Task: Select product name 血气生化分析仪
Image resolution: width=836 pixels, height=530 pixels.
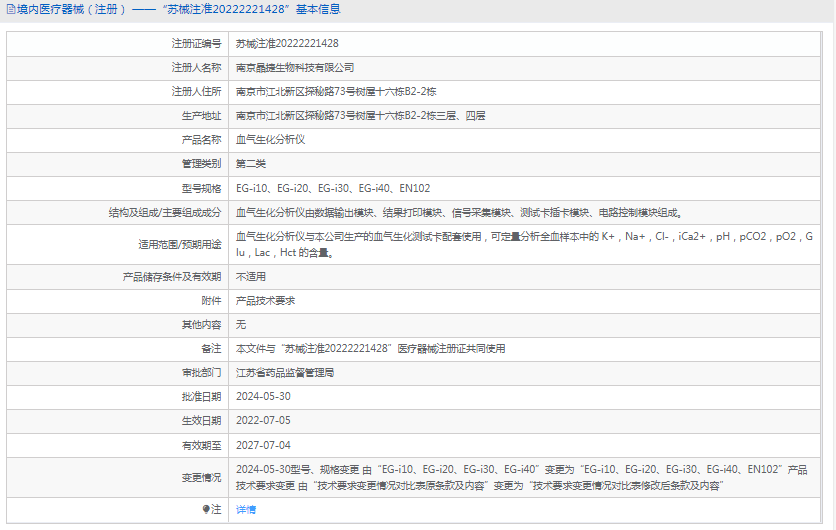Action: point(271,140)
